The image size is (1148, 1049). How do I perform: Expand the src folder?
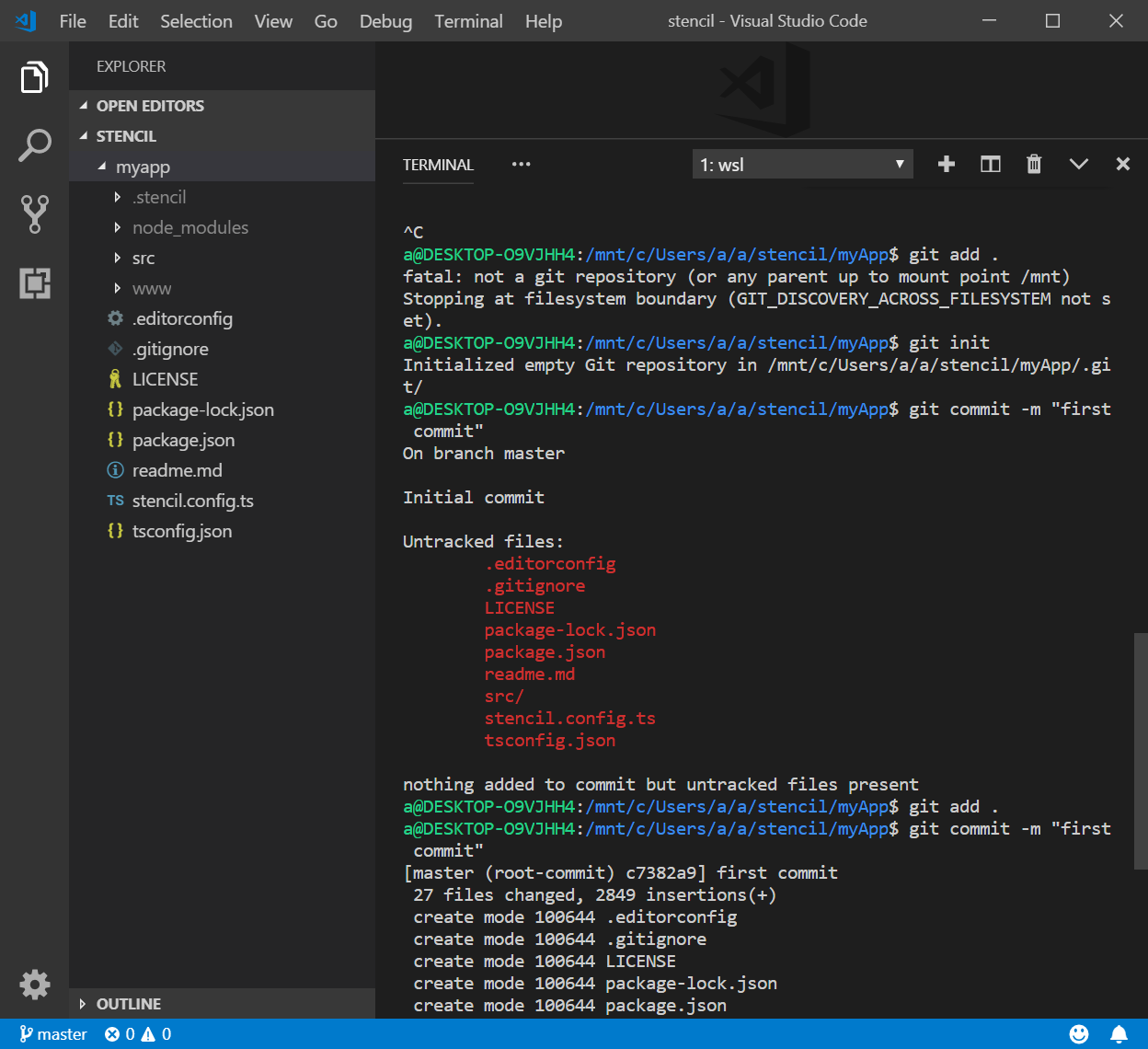pyautogui.click(x=143, y=259)
